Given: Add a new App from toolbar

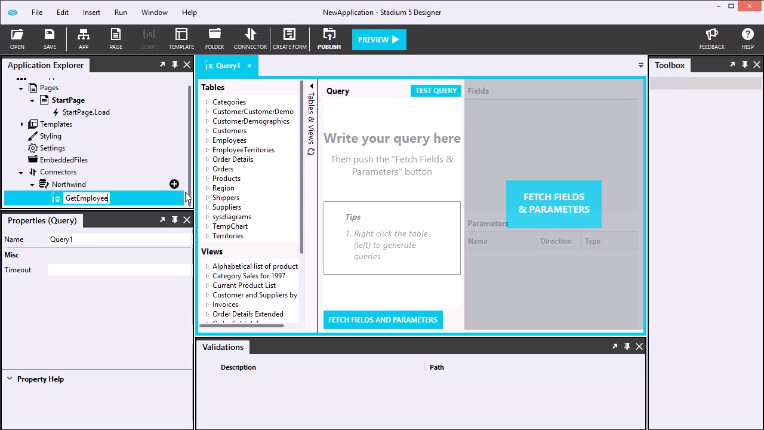Looking at the screenshot, I should (x=83, y=39).
